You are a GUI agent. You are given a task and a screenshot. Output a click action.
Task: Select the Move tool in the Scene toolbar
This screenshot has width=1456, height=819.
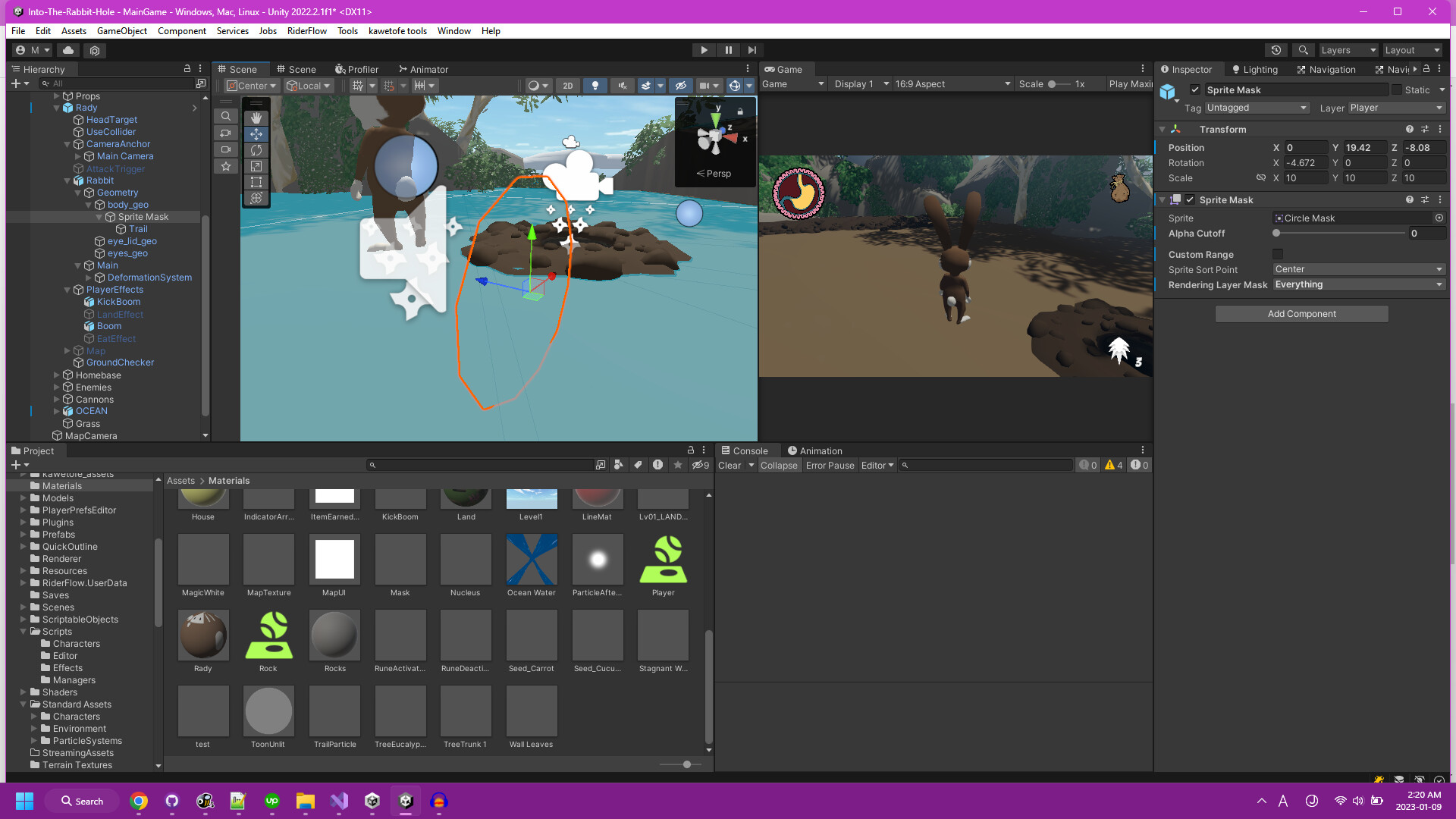coord(256,134)
